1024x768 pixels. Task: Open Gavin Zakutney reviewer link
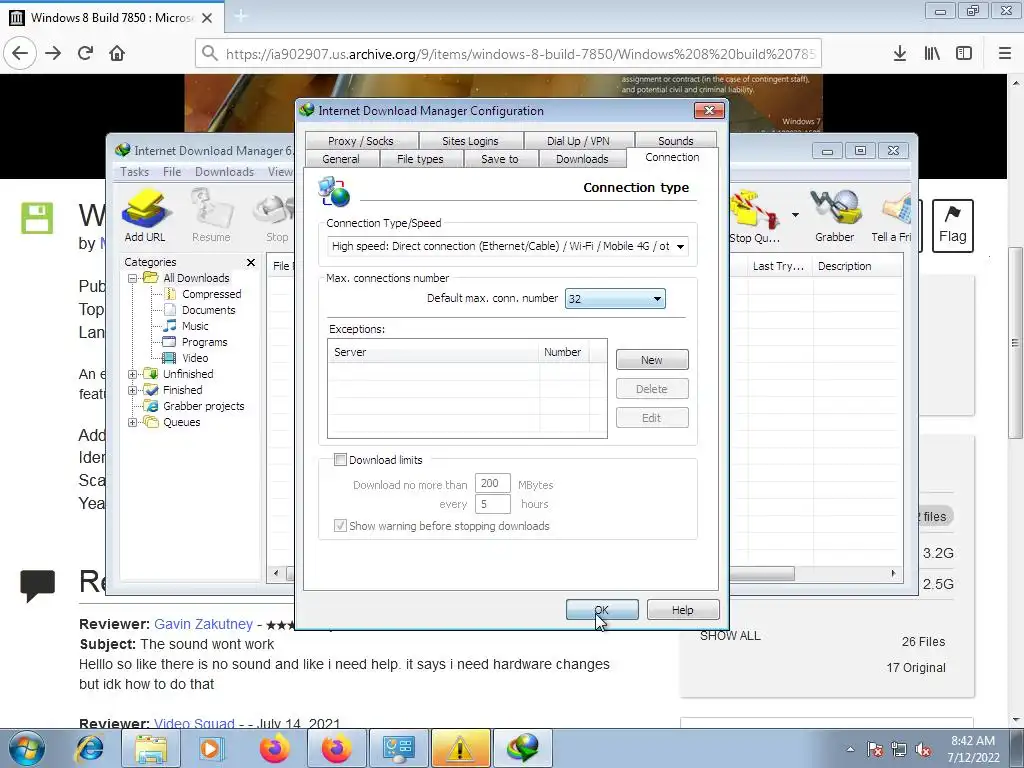click(x=203, y=624)
